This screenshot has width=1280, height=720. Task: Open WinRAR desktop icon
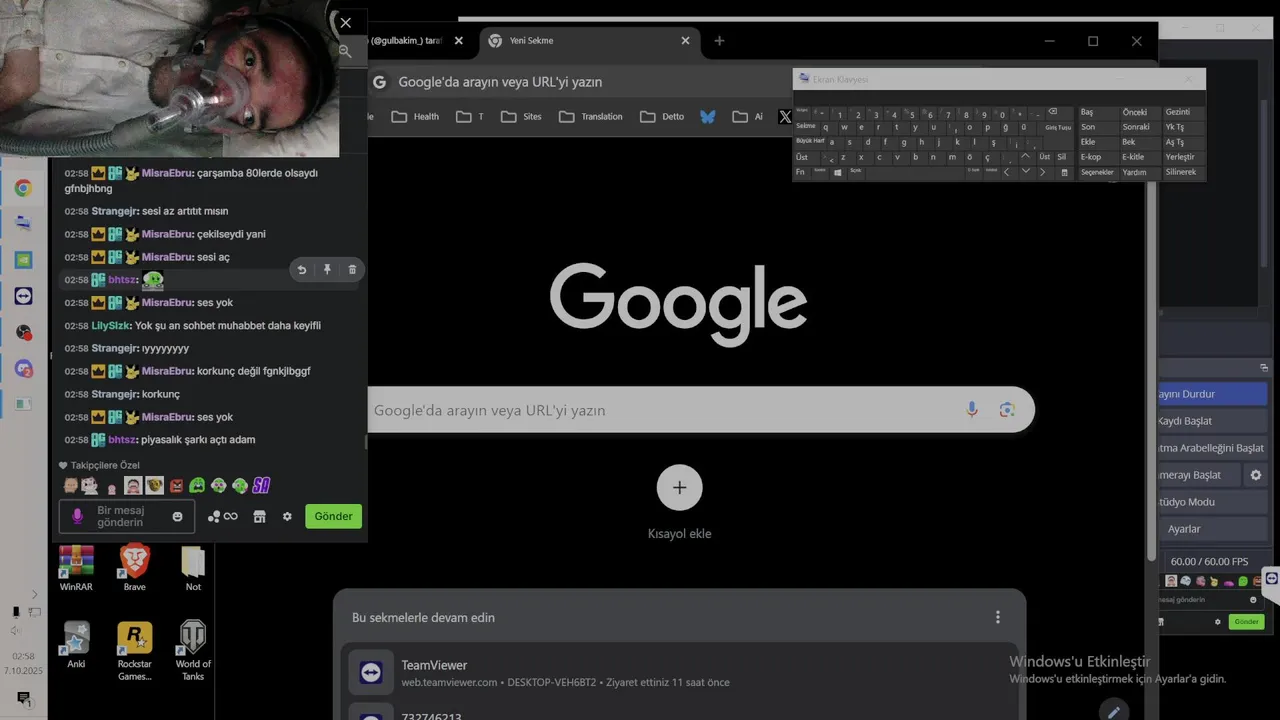(76, 569)
